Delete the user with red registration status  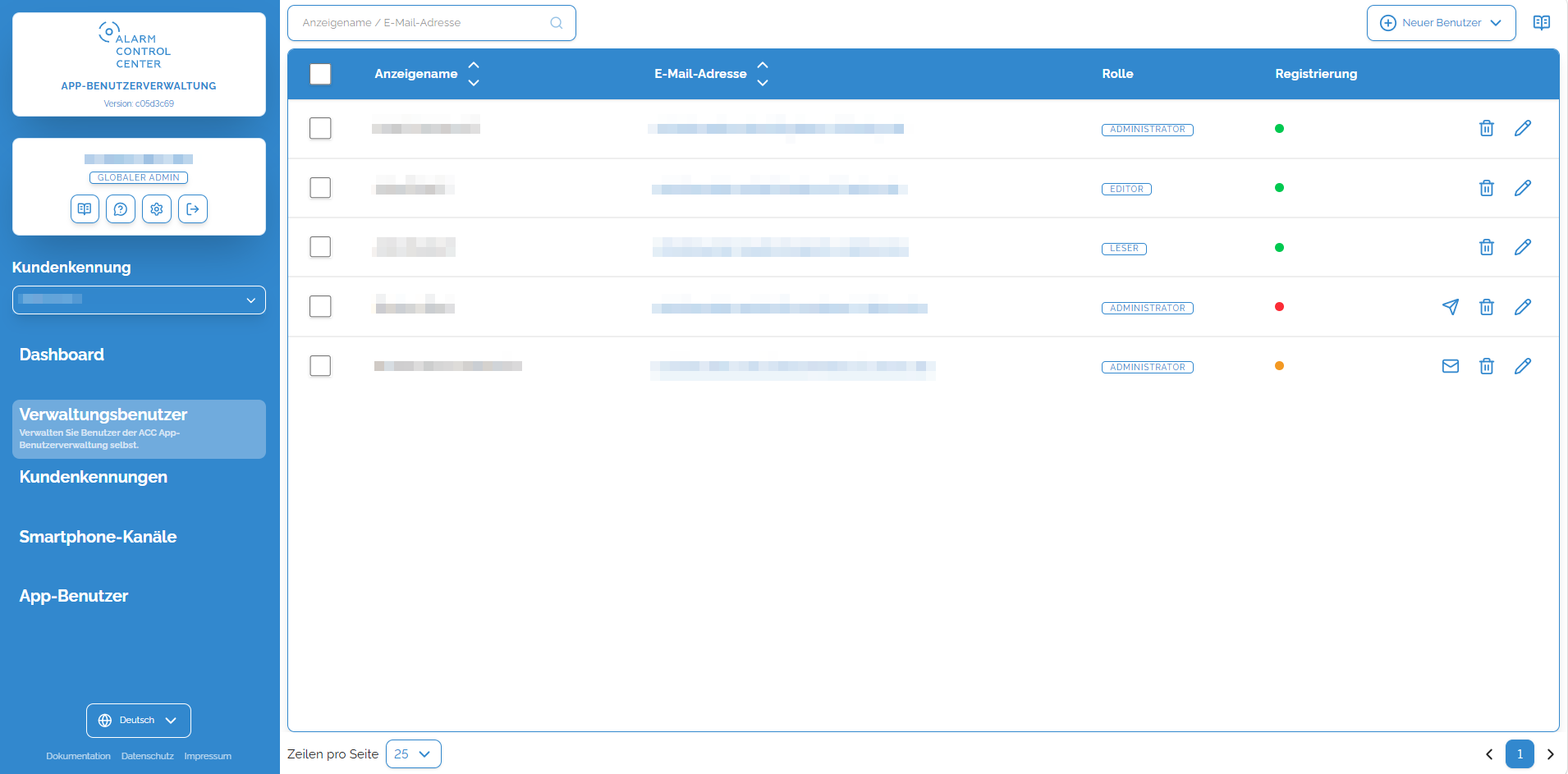pos(1486,307)
